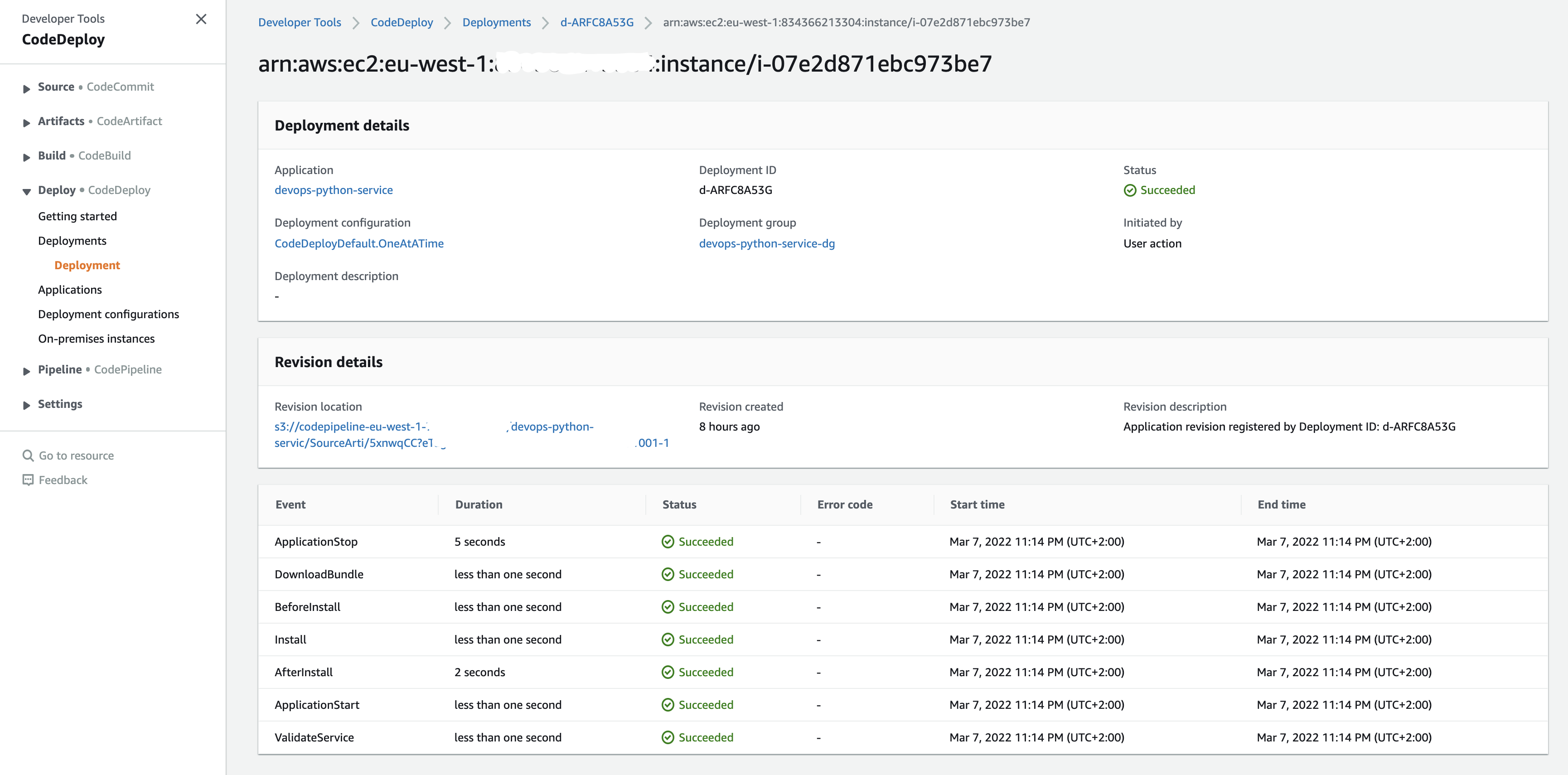This screenshot has height=775, width=1568.
Task: Click the AfterInstall row success check icon
Action: (x=668, y=672)
